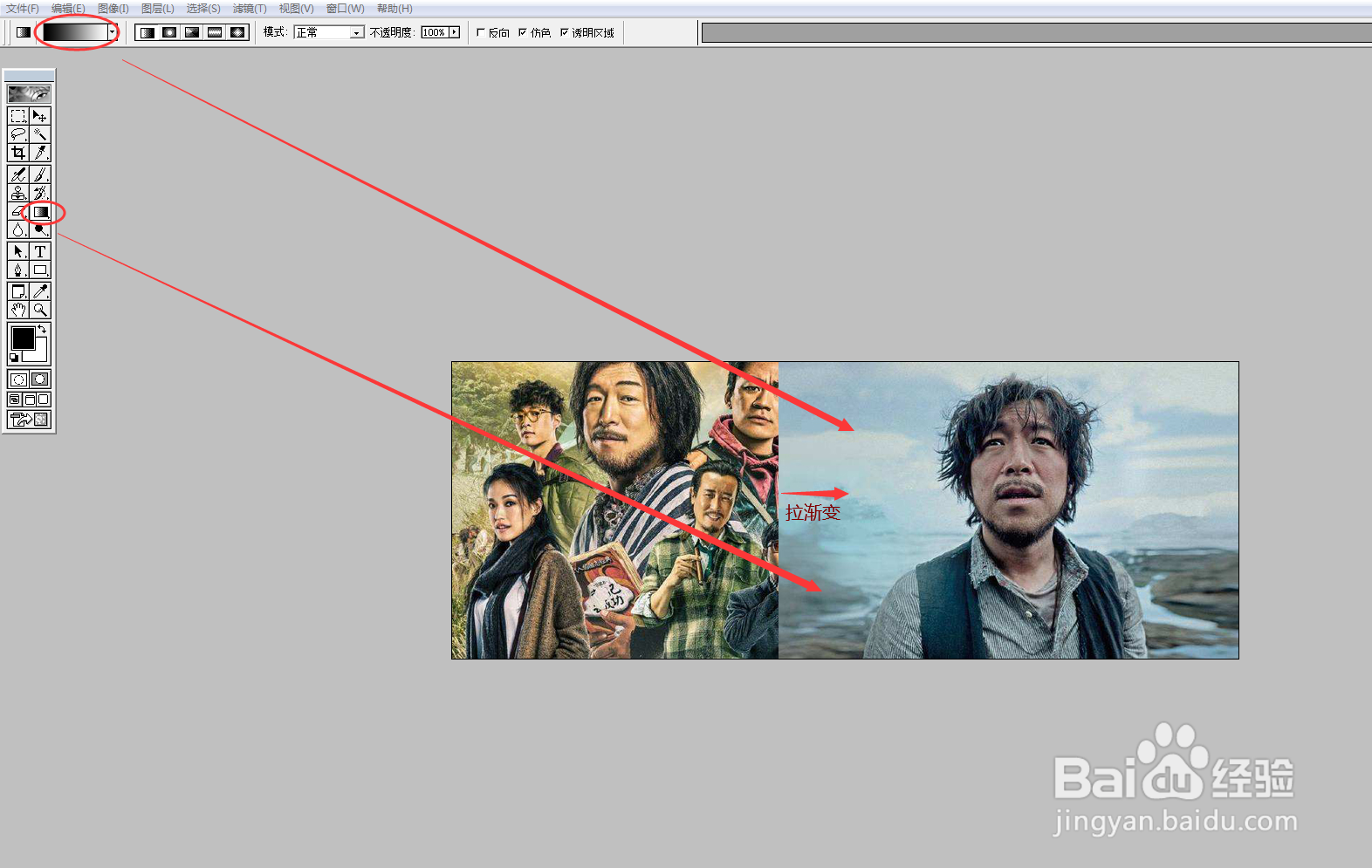Image resolution: width=1372 pixels, height=868 pixels.
Task: Click the black foreground color swatch
Action: (x=23, y=338)
